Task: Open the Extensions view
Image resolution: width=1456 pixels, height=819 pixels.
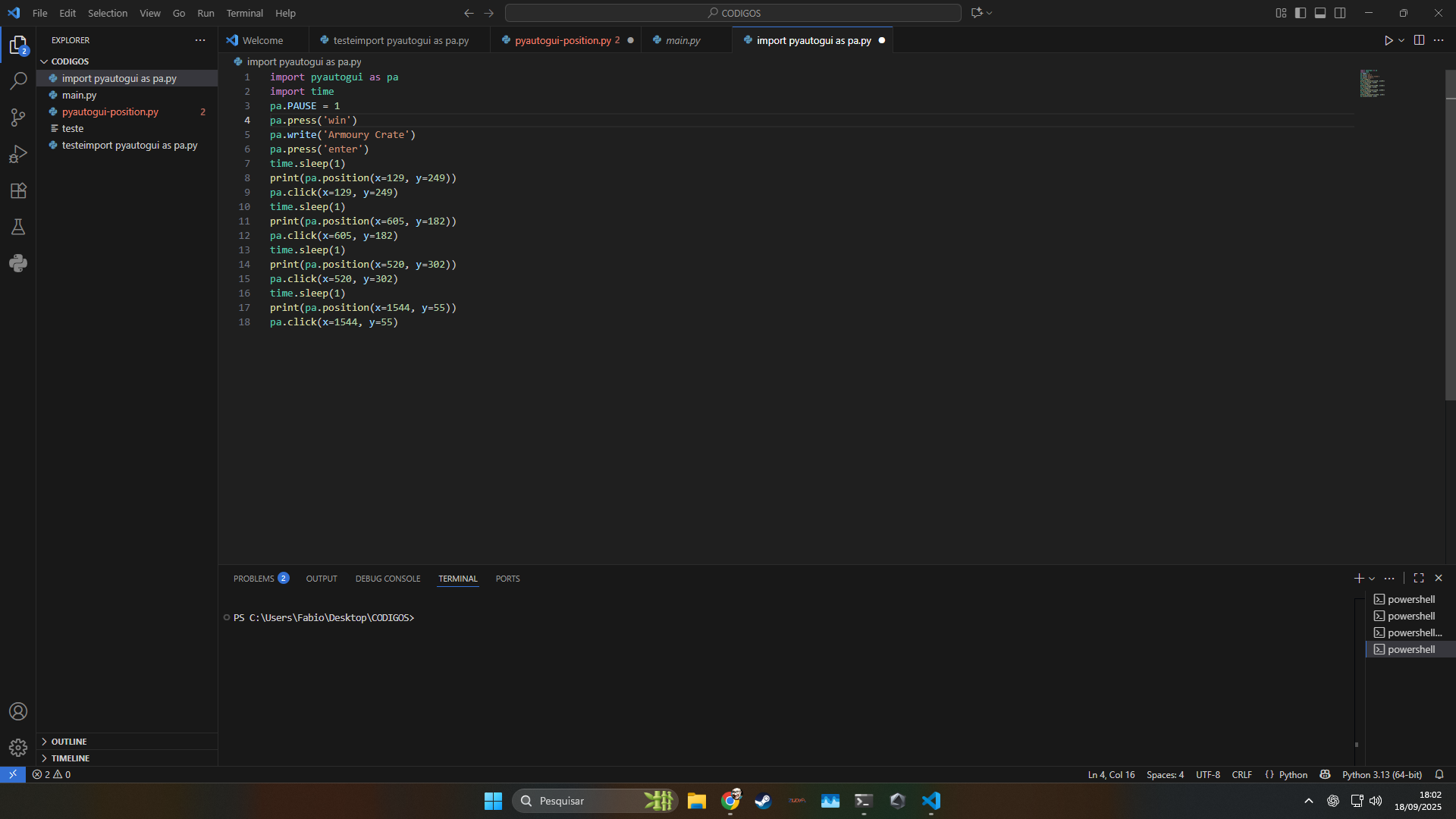Action: tap(18, 190)
